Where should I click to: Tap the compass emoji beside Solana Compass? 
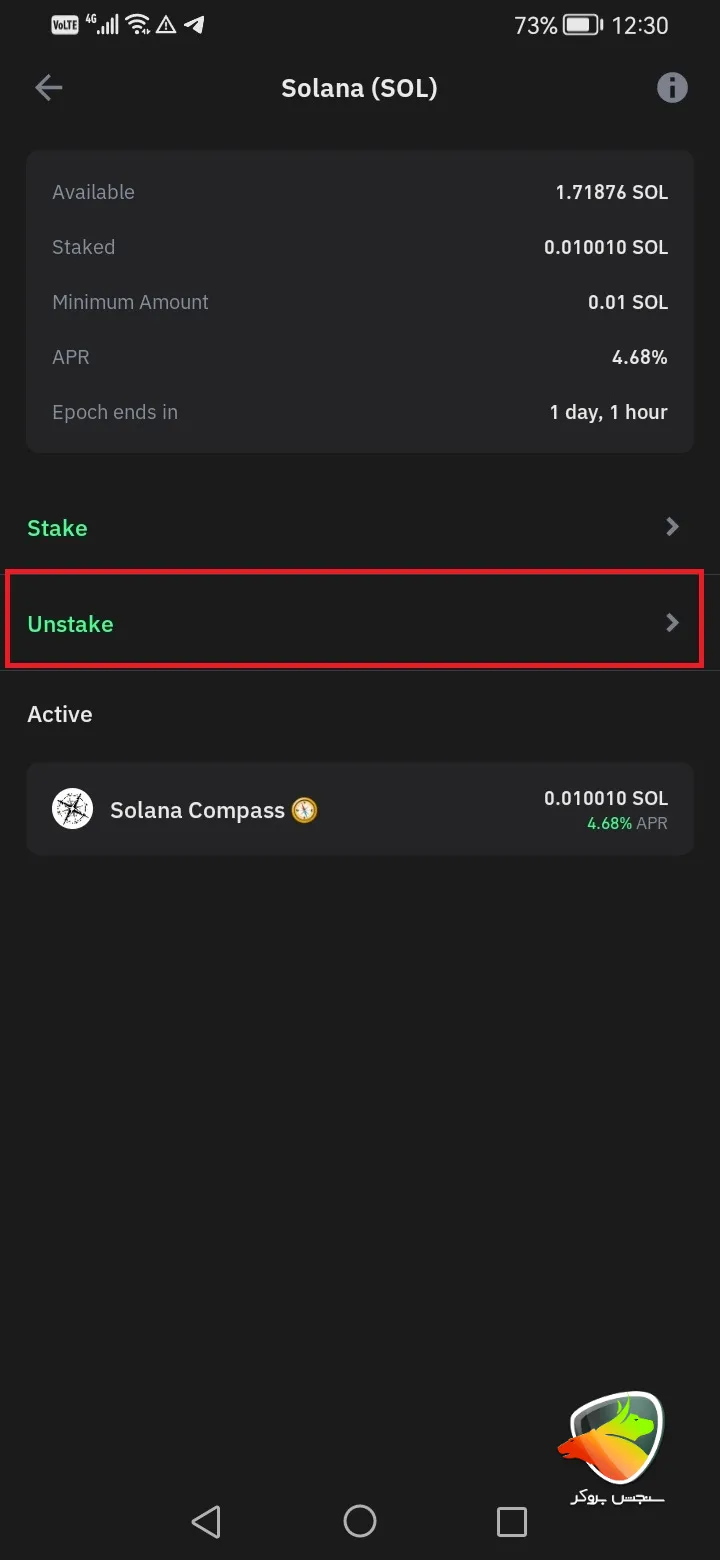304,810
